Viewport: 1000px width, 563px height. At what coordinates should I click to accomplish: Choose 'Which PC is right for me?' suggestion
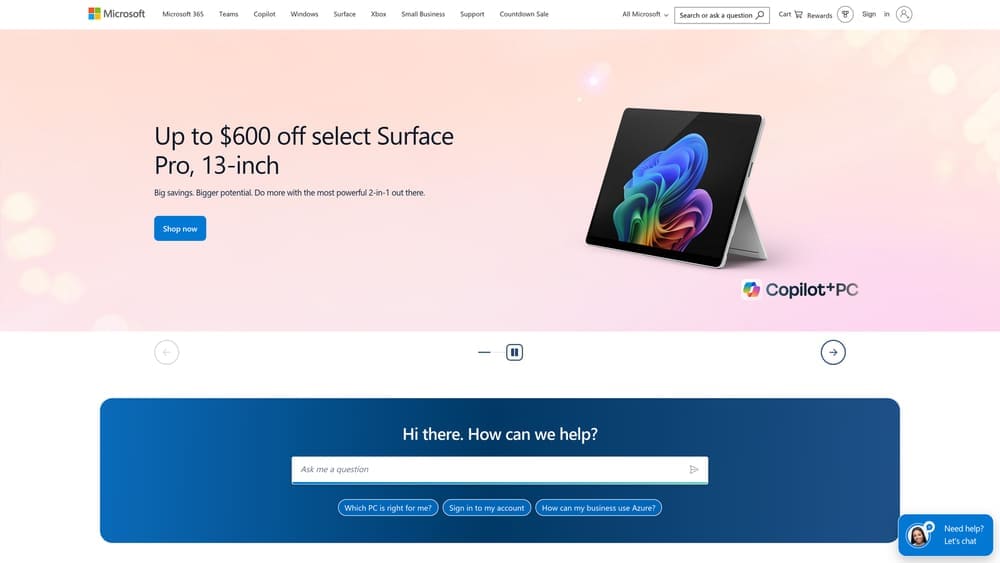tap(388, 508)
